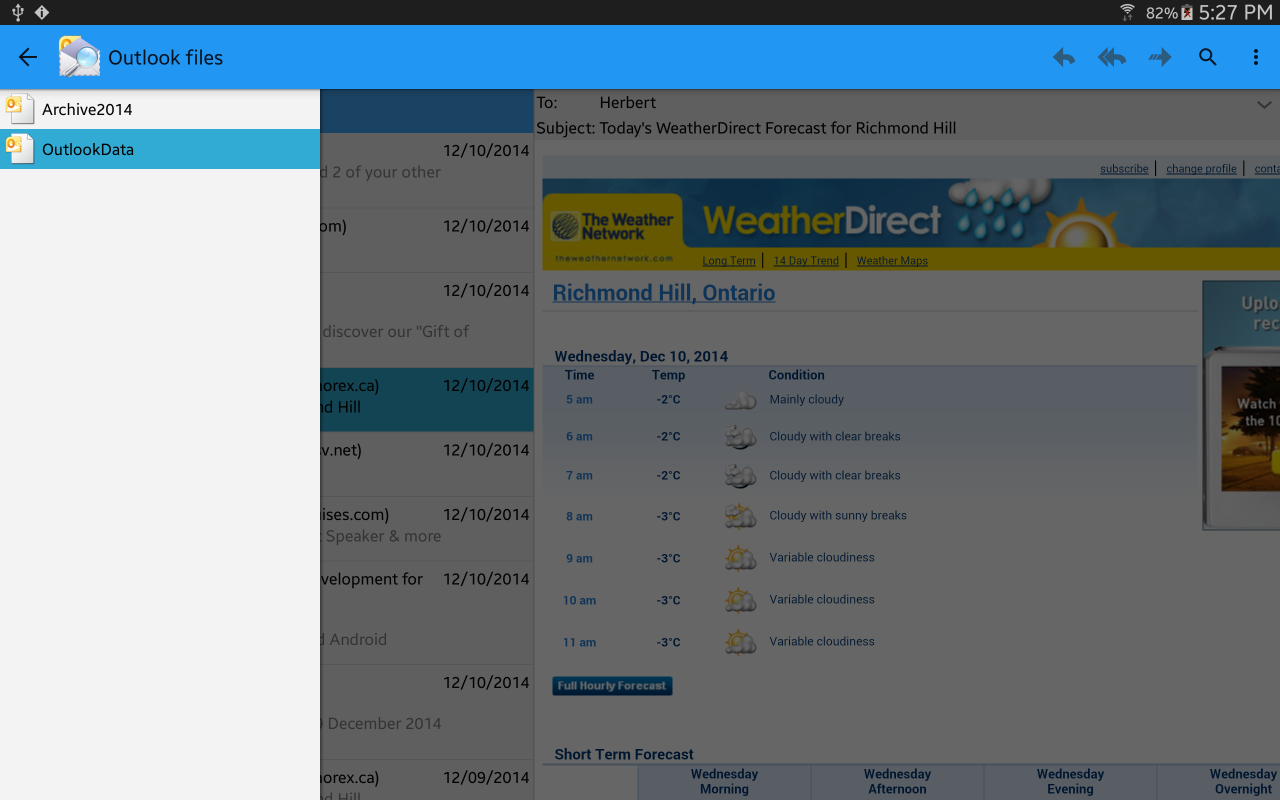Open the Archive2014 file
Viewport: 1280px width, 800px height.
click(160, 109)
